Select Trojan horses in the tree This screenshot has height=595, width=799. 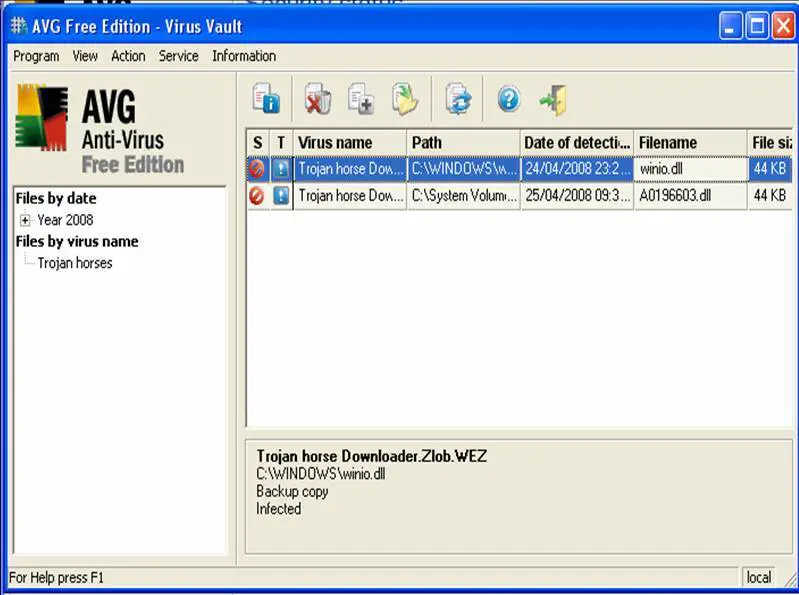pyautogui.click(x=75, y=263)
